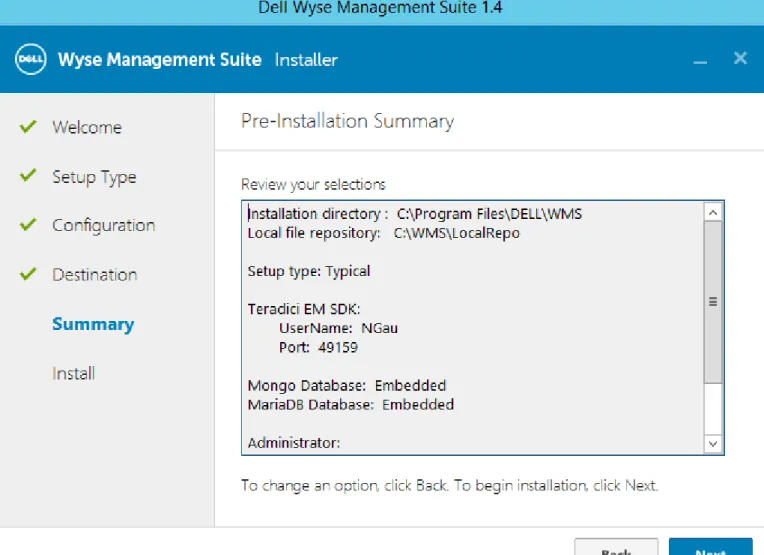The width and height of the screenshot is (764, 555).
Task: Click the scroll up arrow in summary box
Action: tap(713, 212)
